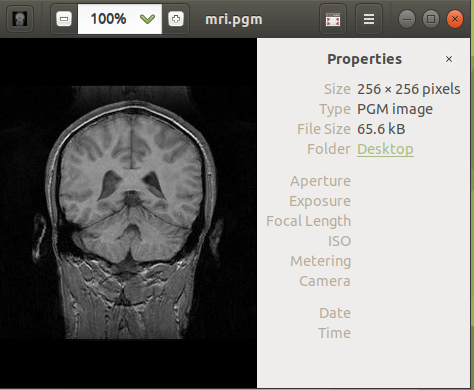Select the 'PGM image' type value
The height and width of the screenshot is (390, 474).
tap(395, 109)
